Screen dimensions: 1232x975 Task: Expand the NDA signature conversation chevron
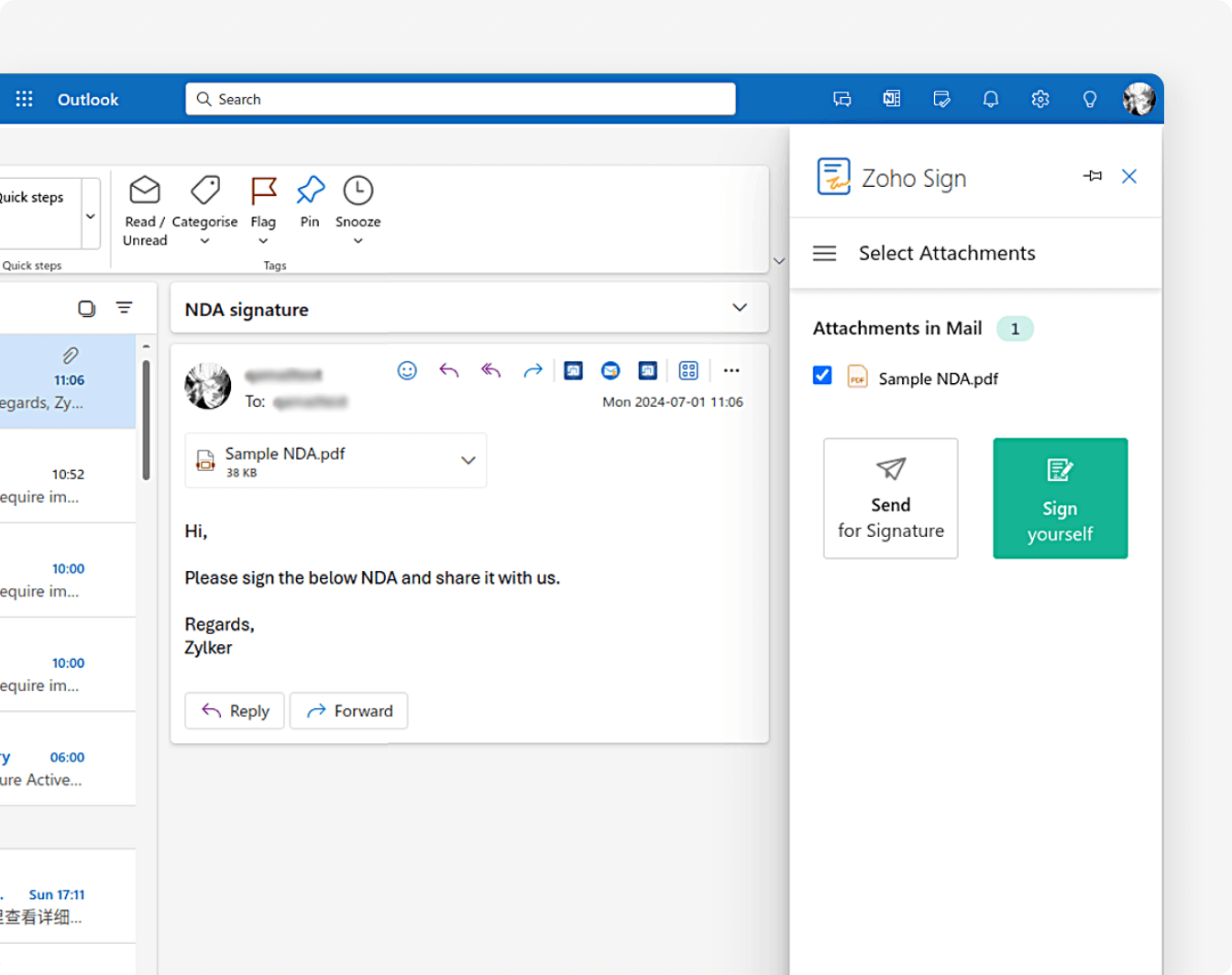point(740,308)
